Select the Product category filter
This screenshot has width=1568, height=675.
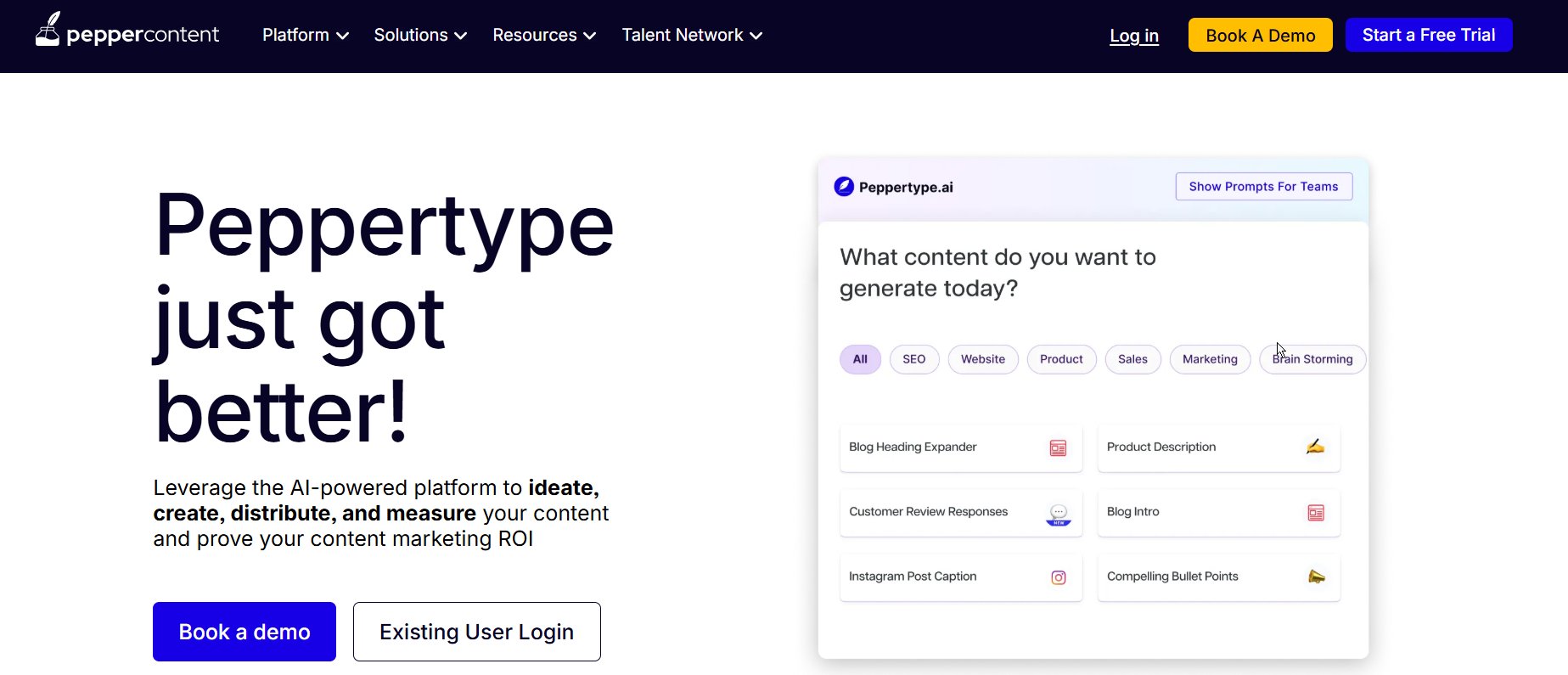(x=1061, y=359)
